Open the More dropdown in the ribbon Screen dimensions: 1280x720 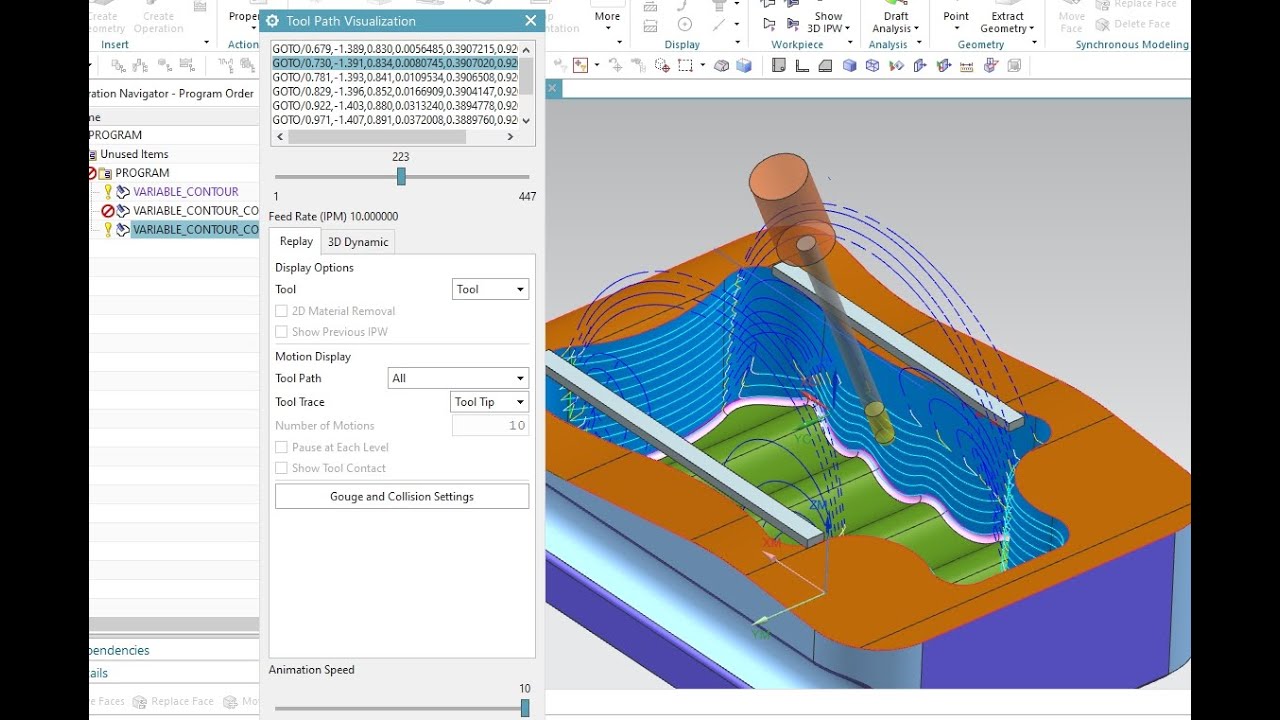click(x=607, y=22)
